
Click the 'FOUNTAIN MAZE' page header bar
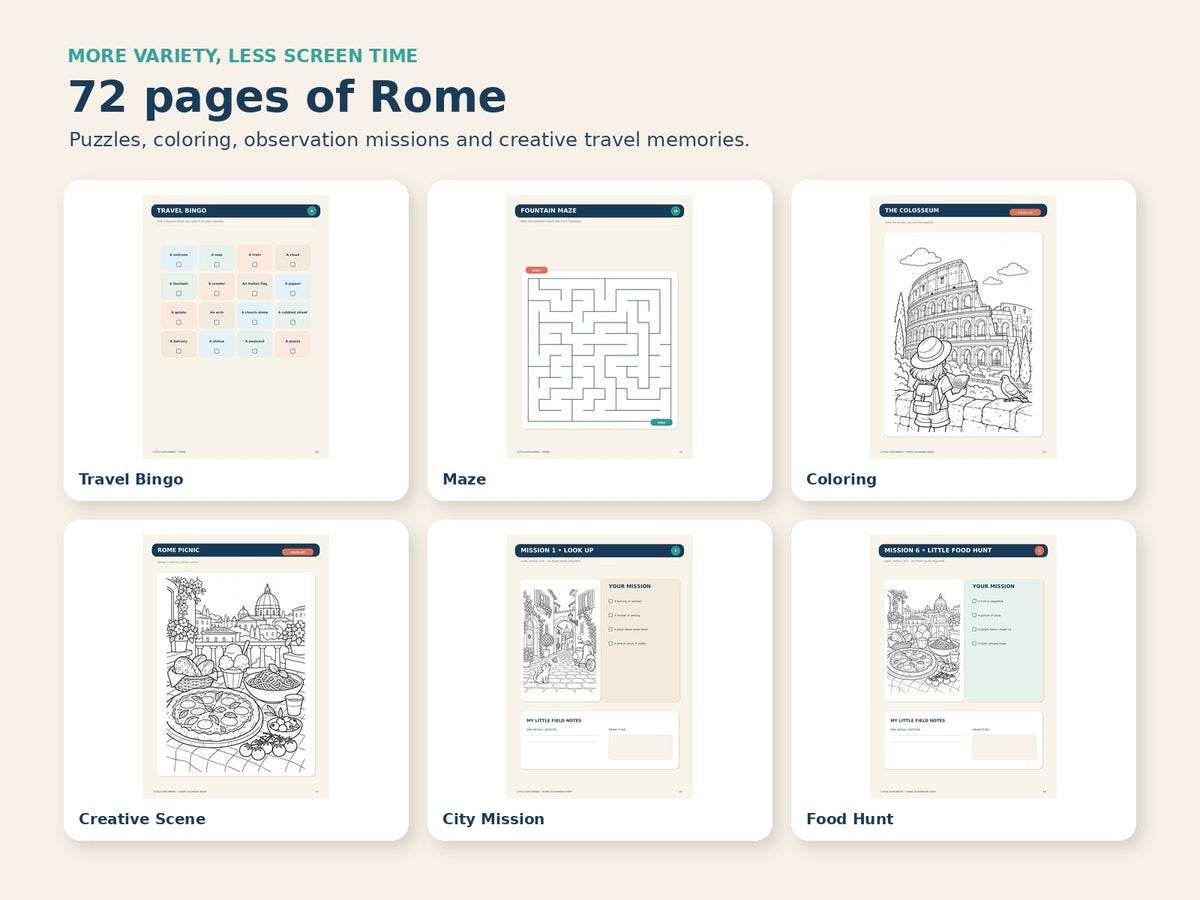(600, 211)
